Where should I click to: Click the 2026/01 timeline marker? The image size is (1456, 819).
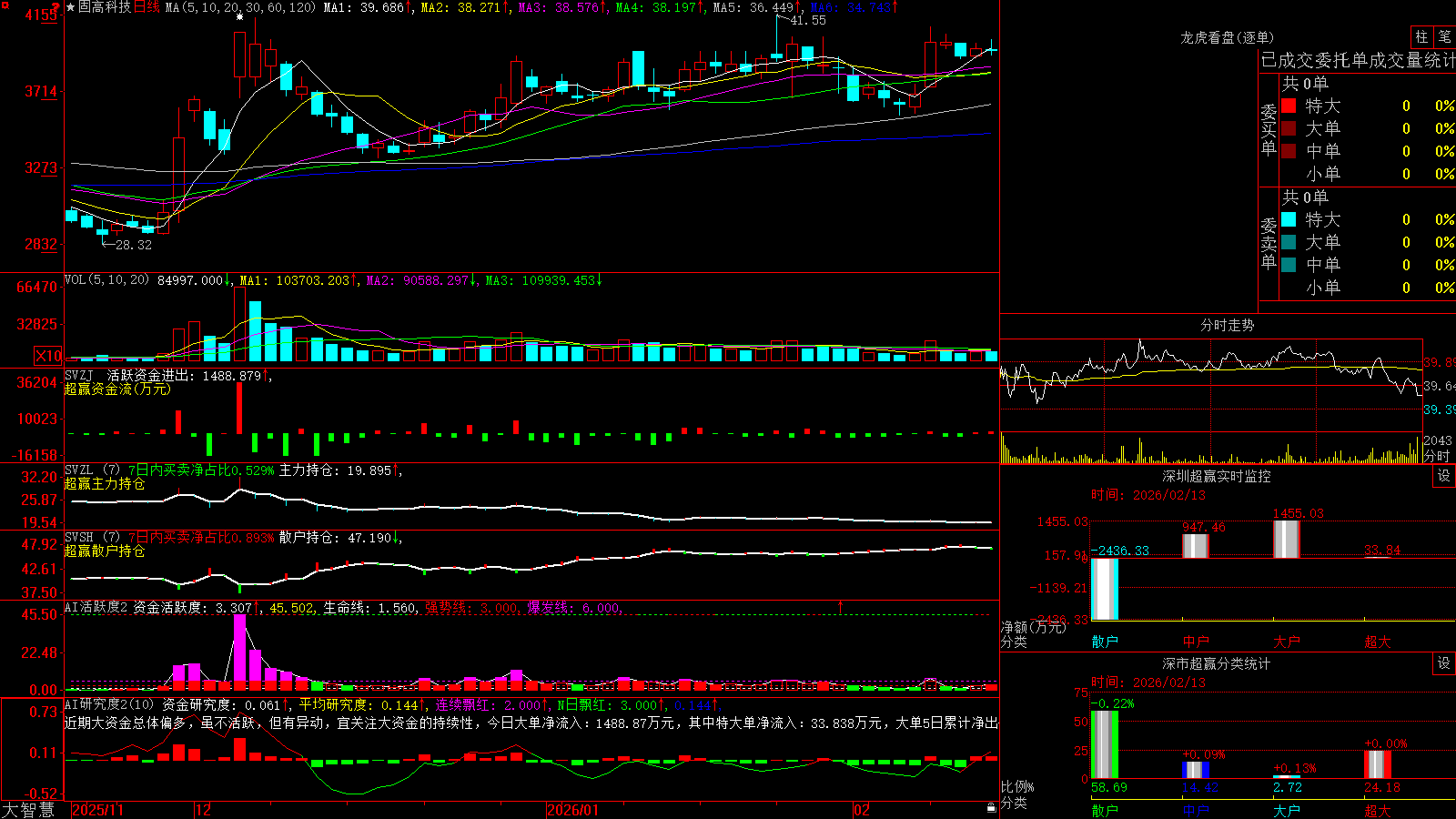(x=573, y=810)
